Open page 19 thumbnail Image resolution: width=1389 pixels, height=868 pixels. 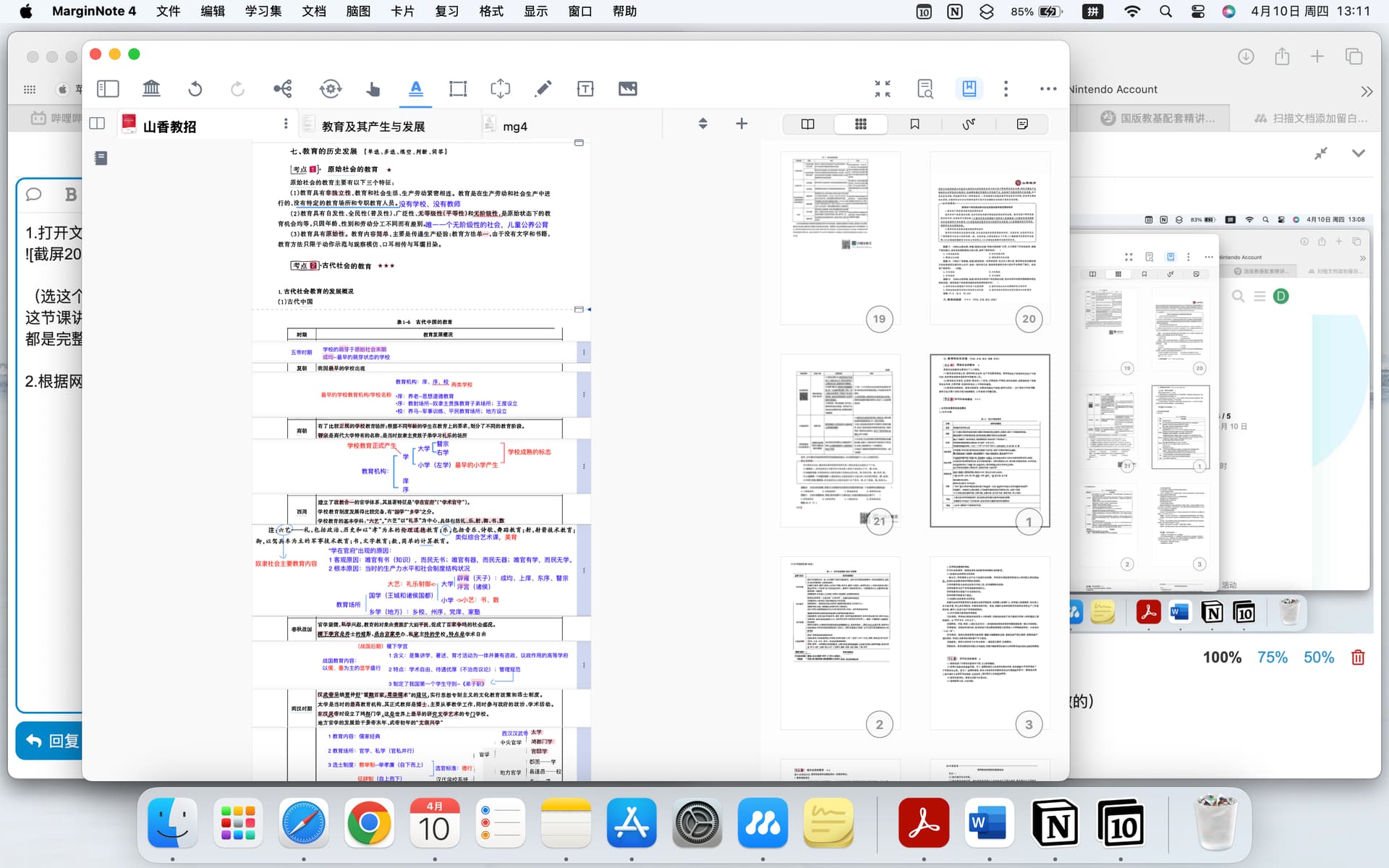(x=841, y=239)
